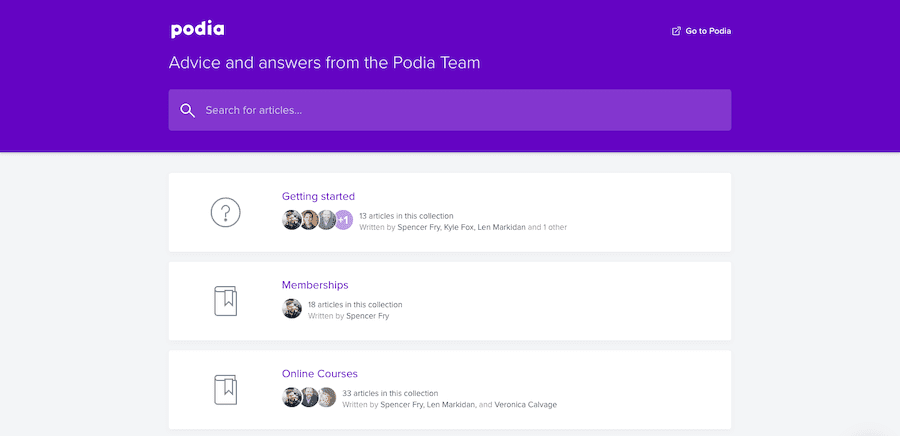Click the Podia logo
Screen dimensions: 900x436
pyautogui.click(x=197, y=30)
